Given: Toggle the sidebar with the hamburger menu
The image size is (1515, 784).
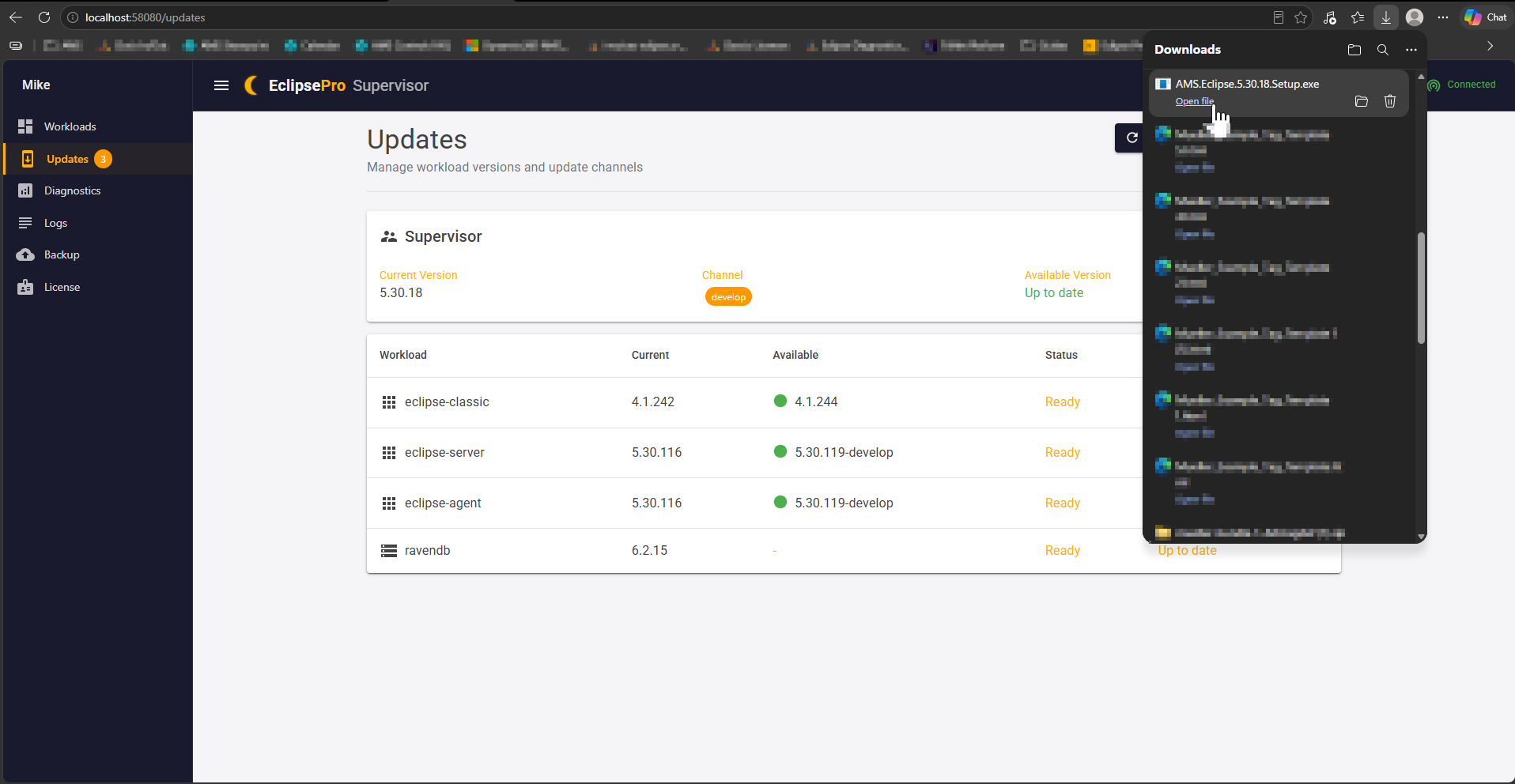Looking at the screenshot, I should point(221,85).
